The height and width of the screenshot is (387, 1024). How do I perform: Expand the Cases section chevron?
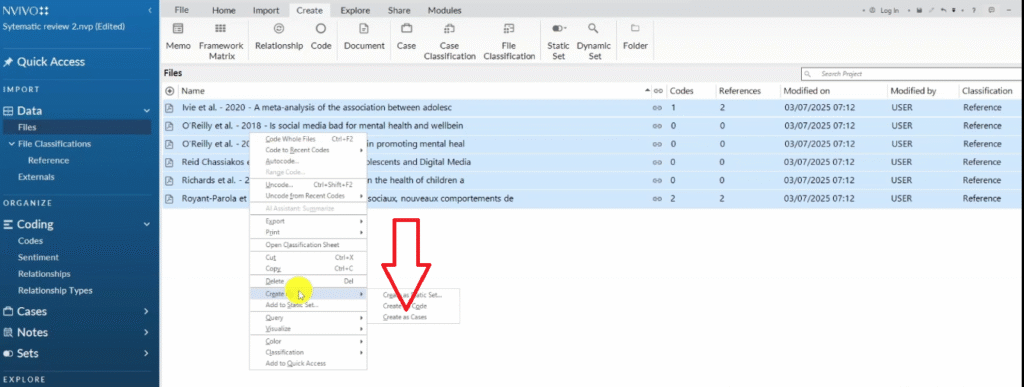[146, 311]
